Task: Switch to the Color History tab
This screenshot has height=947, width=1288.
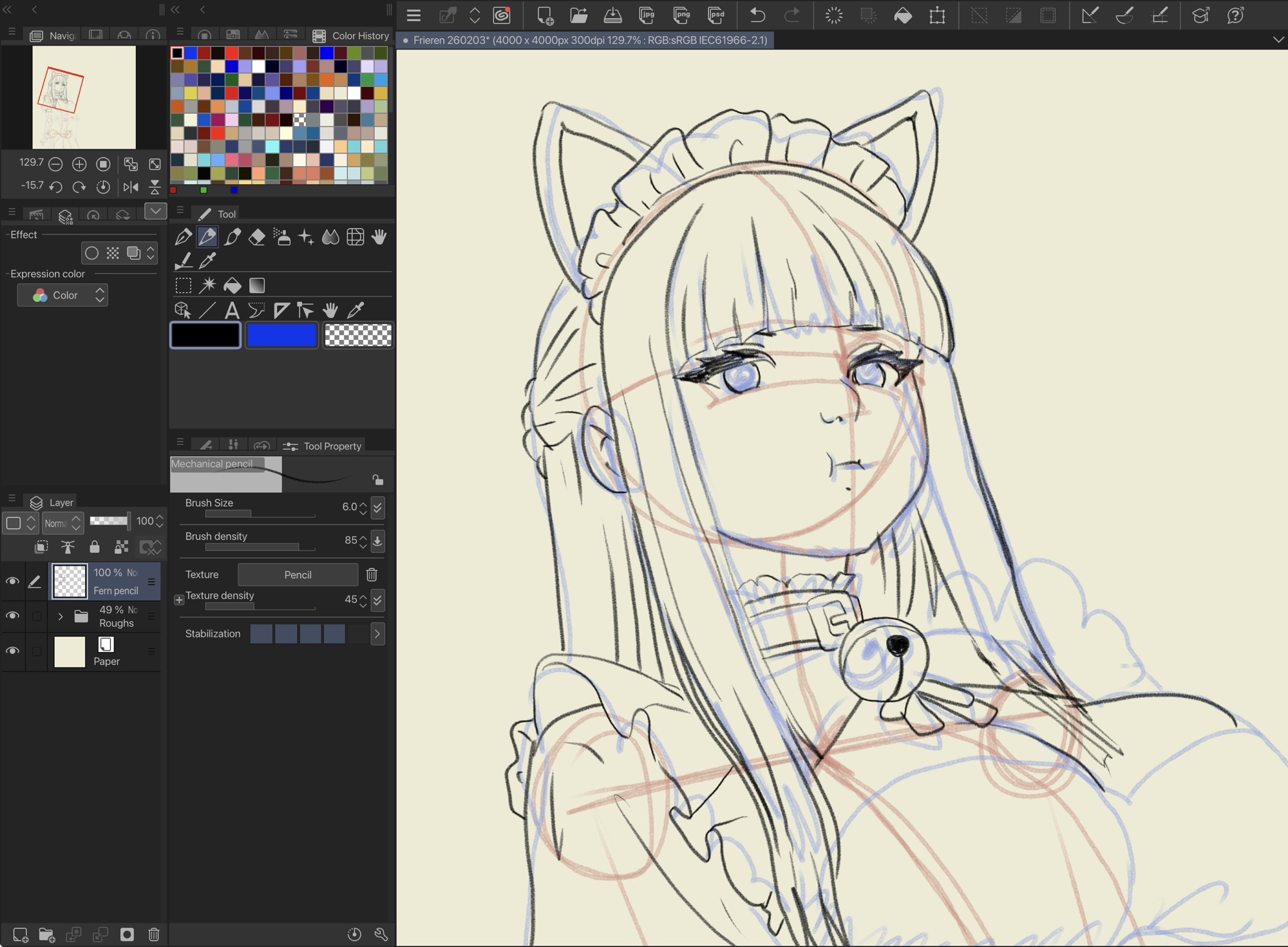Action: [x=352, y=35]
